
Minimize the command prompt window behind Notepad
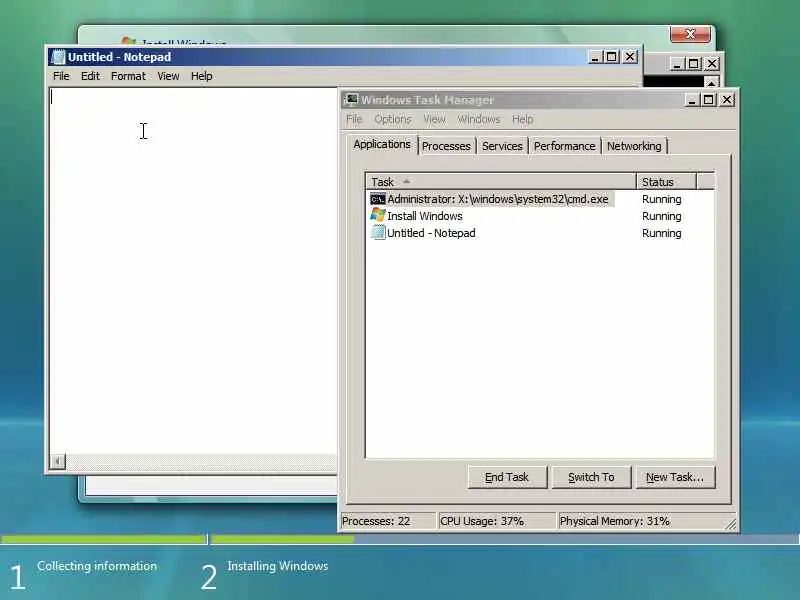[677, 64]
